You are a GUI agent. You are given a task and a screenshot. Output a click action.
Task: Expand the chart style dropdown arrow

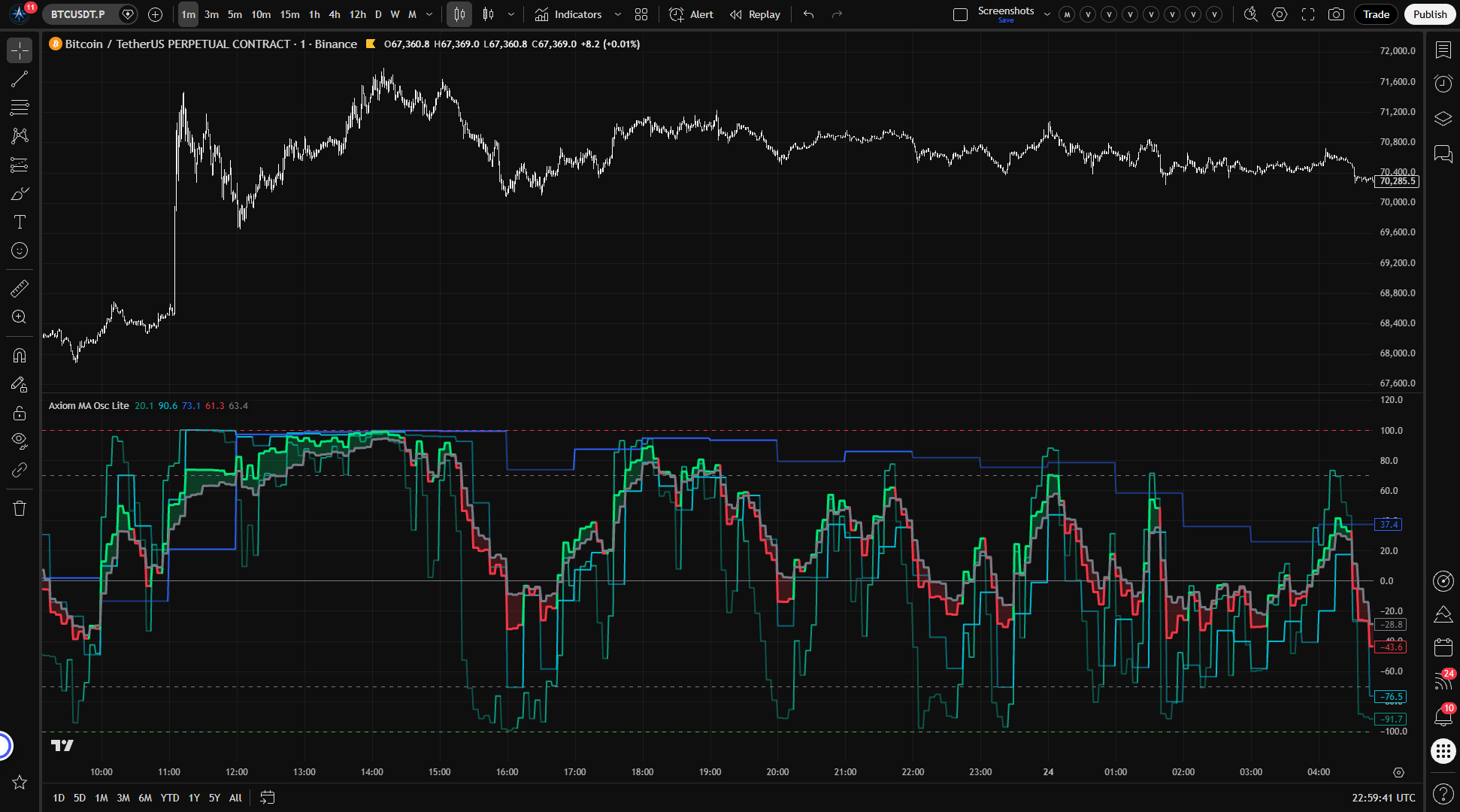[x=511, y=14]
